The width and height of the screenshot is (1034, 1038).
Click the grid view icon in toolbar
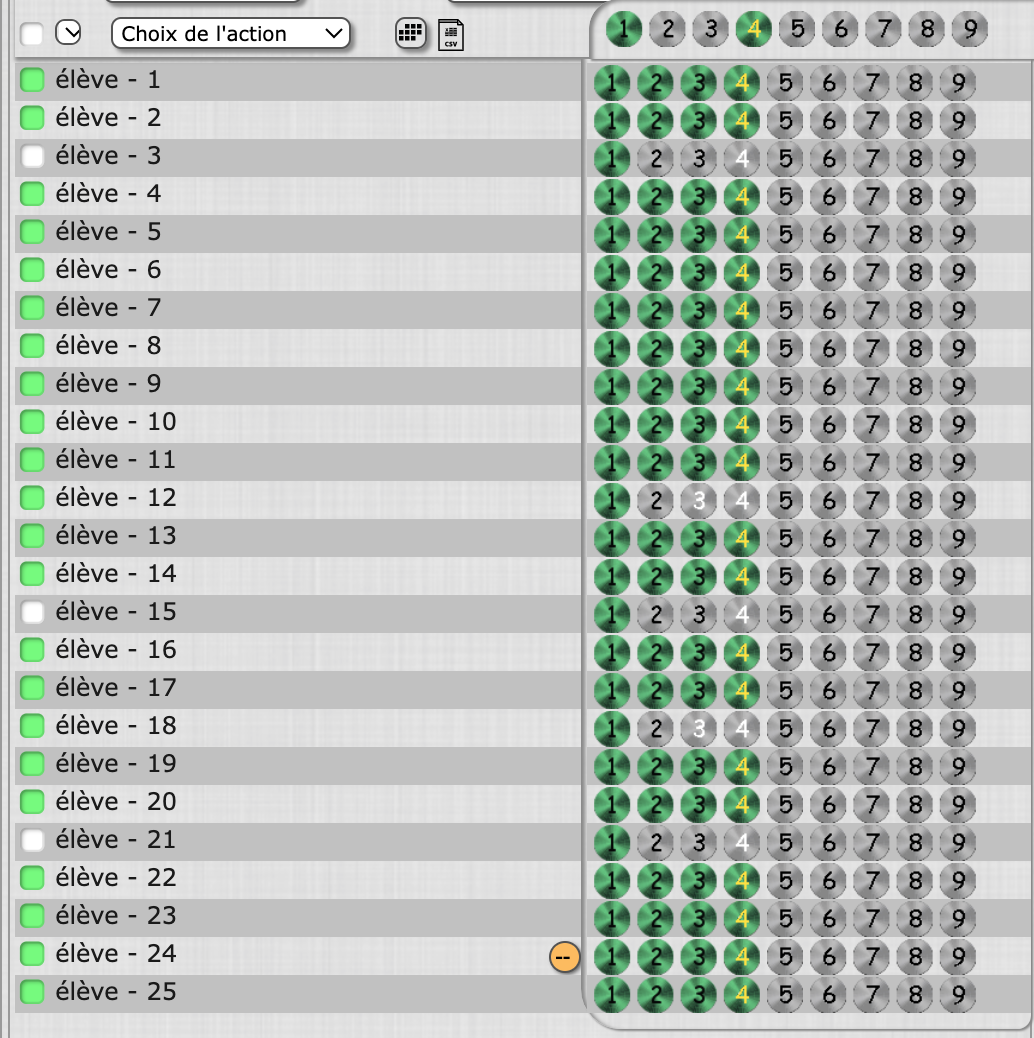[x=409, y=34]
